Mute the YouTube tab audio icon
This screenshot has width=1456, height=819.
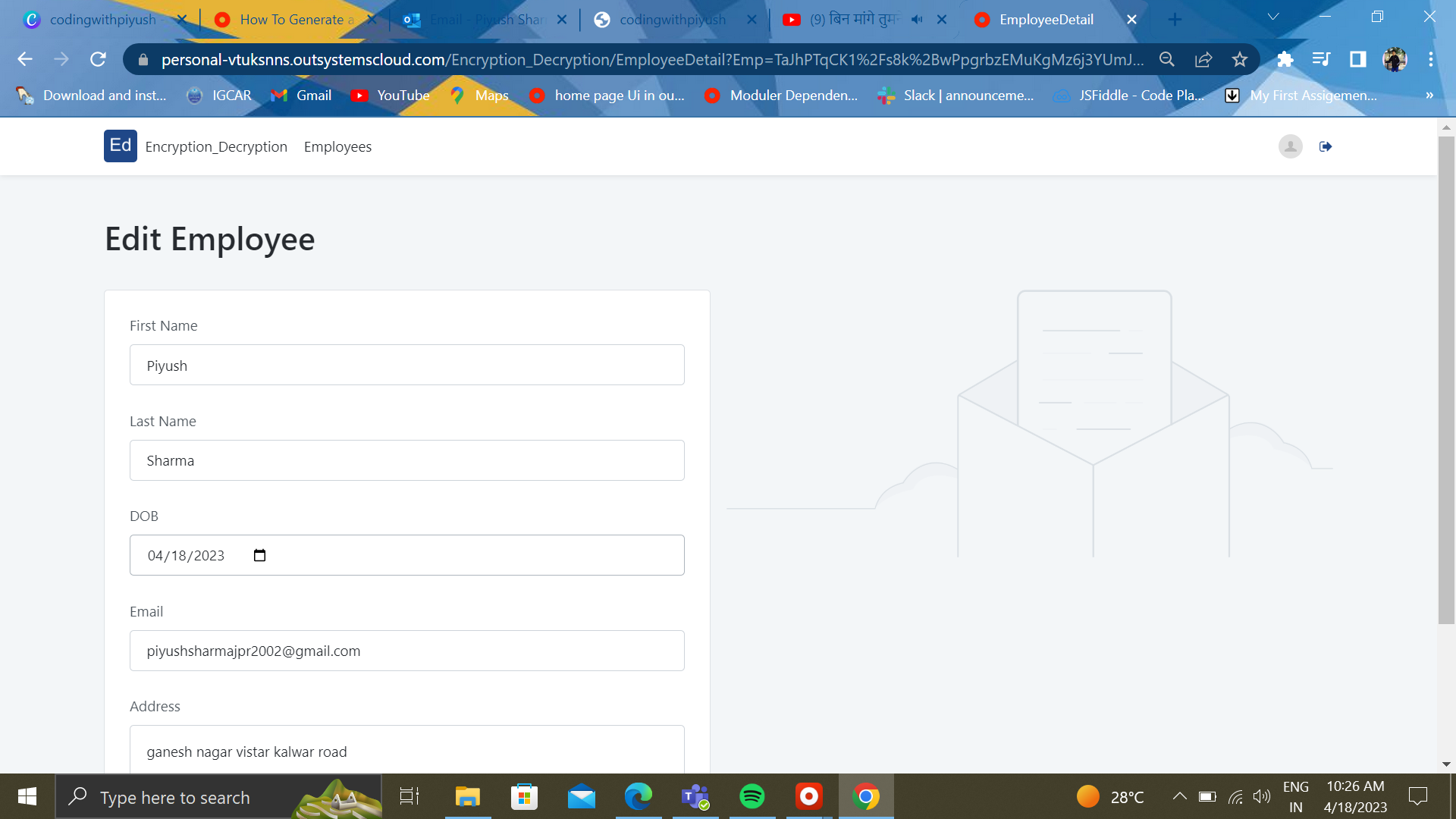coord(917,20)
